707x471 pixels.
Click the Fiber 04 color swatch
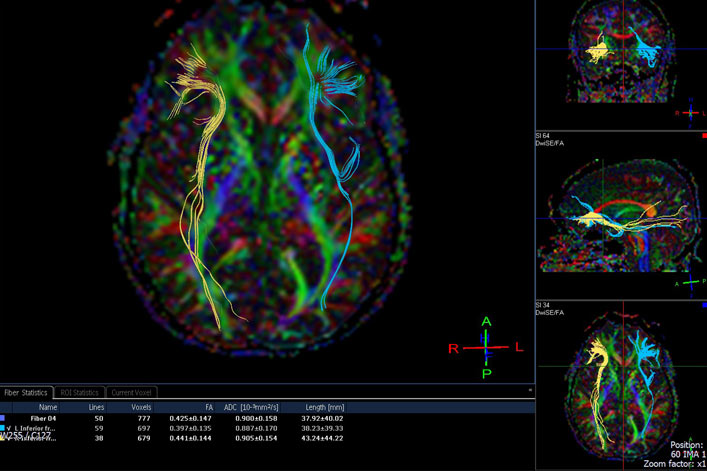4,418
